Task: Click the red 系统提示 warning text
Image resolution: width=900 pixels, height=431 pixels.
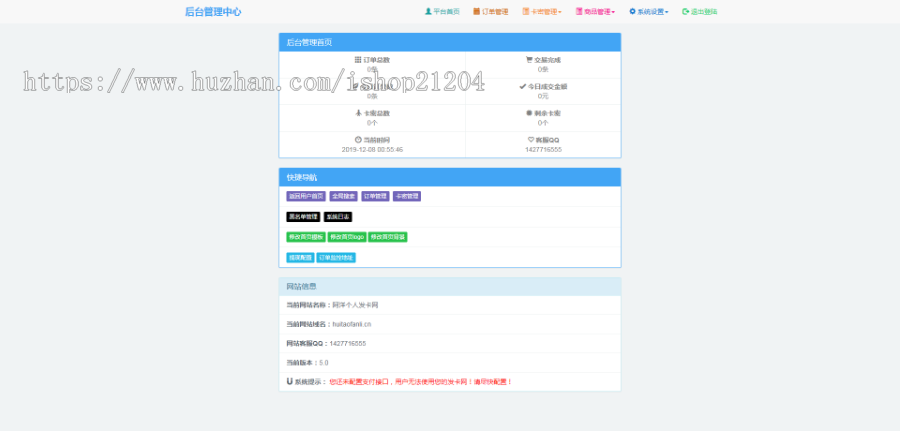Action: point(421,382)
